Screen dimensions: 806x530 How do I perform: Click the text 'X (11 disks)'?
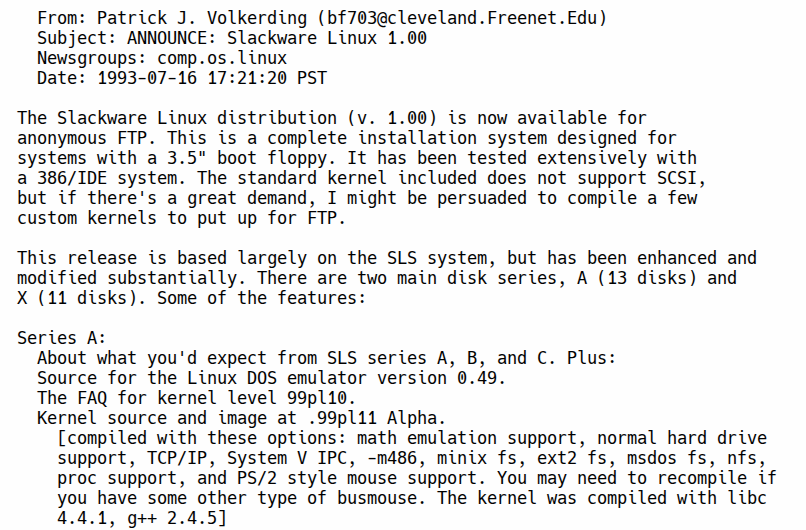(77, 299)
